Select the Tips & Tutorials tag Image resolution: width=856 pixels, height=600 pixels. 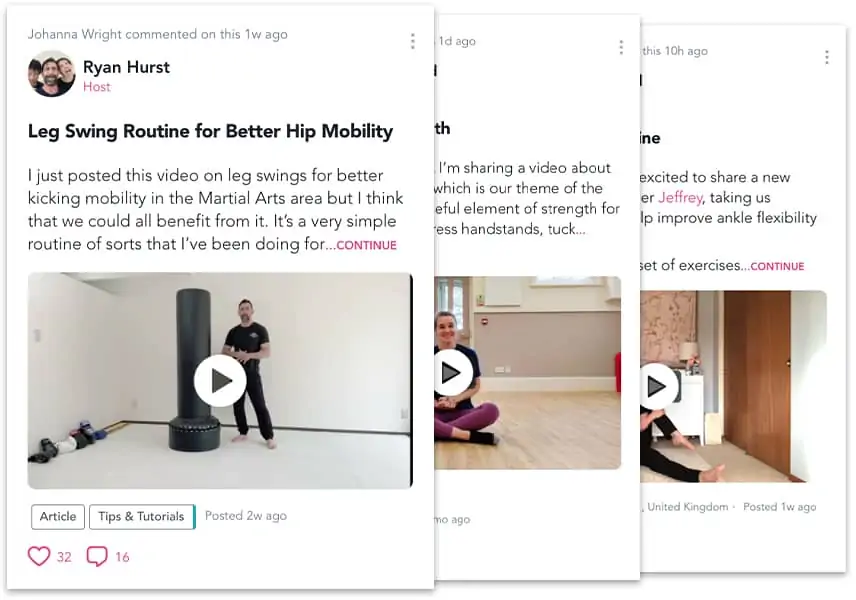(x=141, y=516)
